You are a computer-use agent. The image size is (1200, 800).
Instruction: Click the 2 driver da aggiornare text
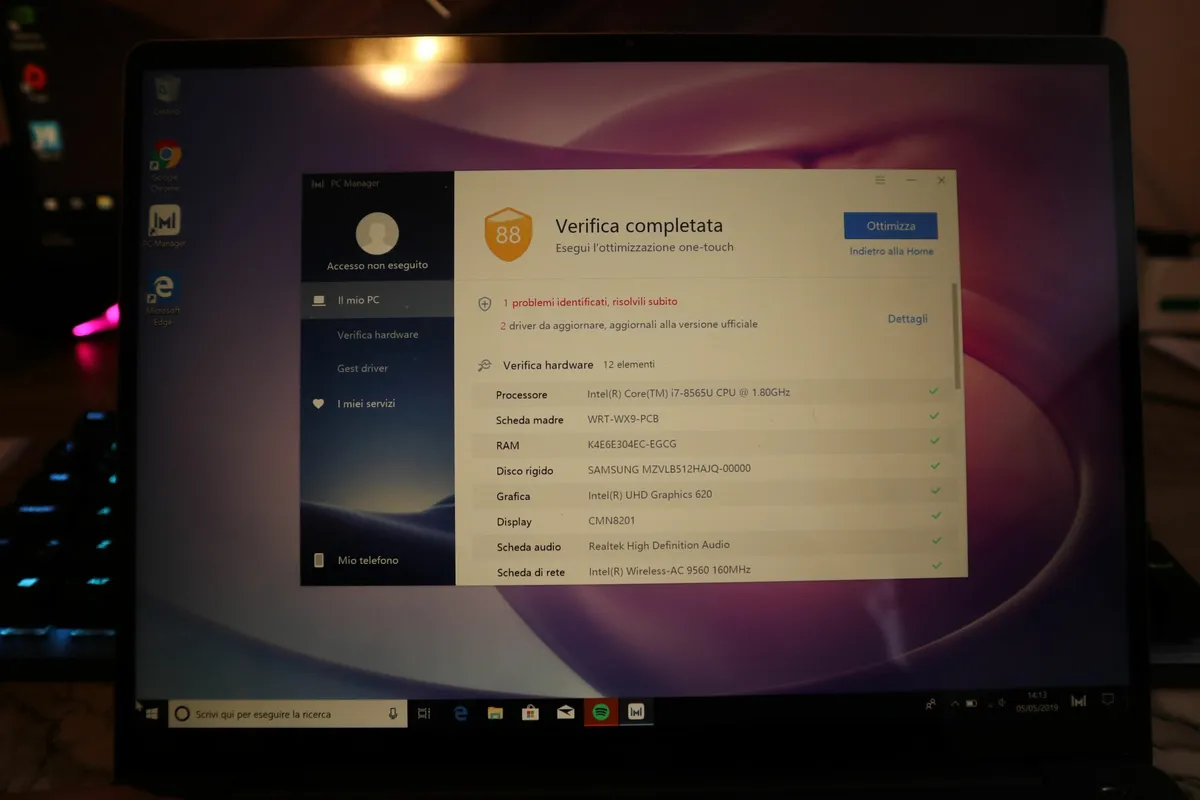click(629, 325)
